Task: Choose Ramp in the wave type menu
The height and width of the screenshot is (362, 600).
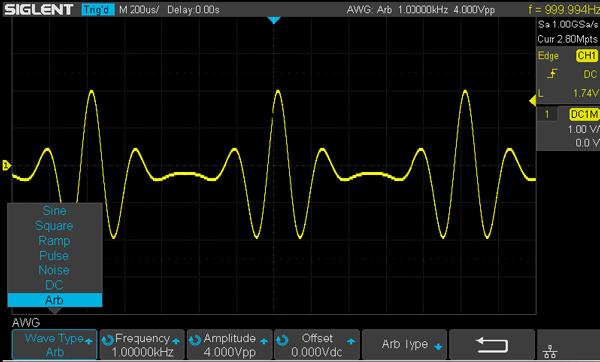Action: (x=54, y=241)
